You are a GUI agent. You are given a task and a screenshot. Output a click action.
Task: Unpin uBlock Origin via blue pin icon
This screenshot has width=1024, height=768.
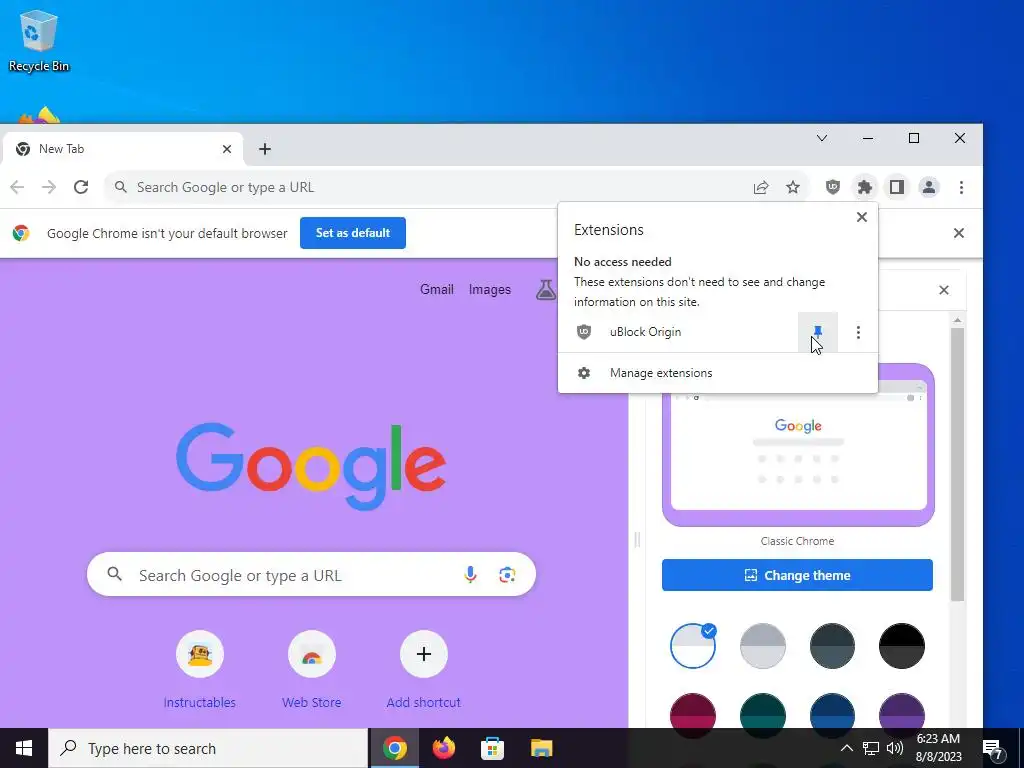(818, 332)
